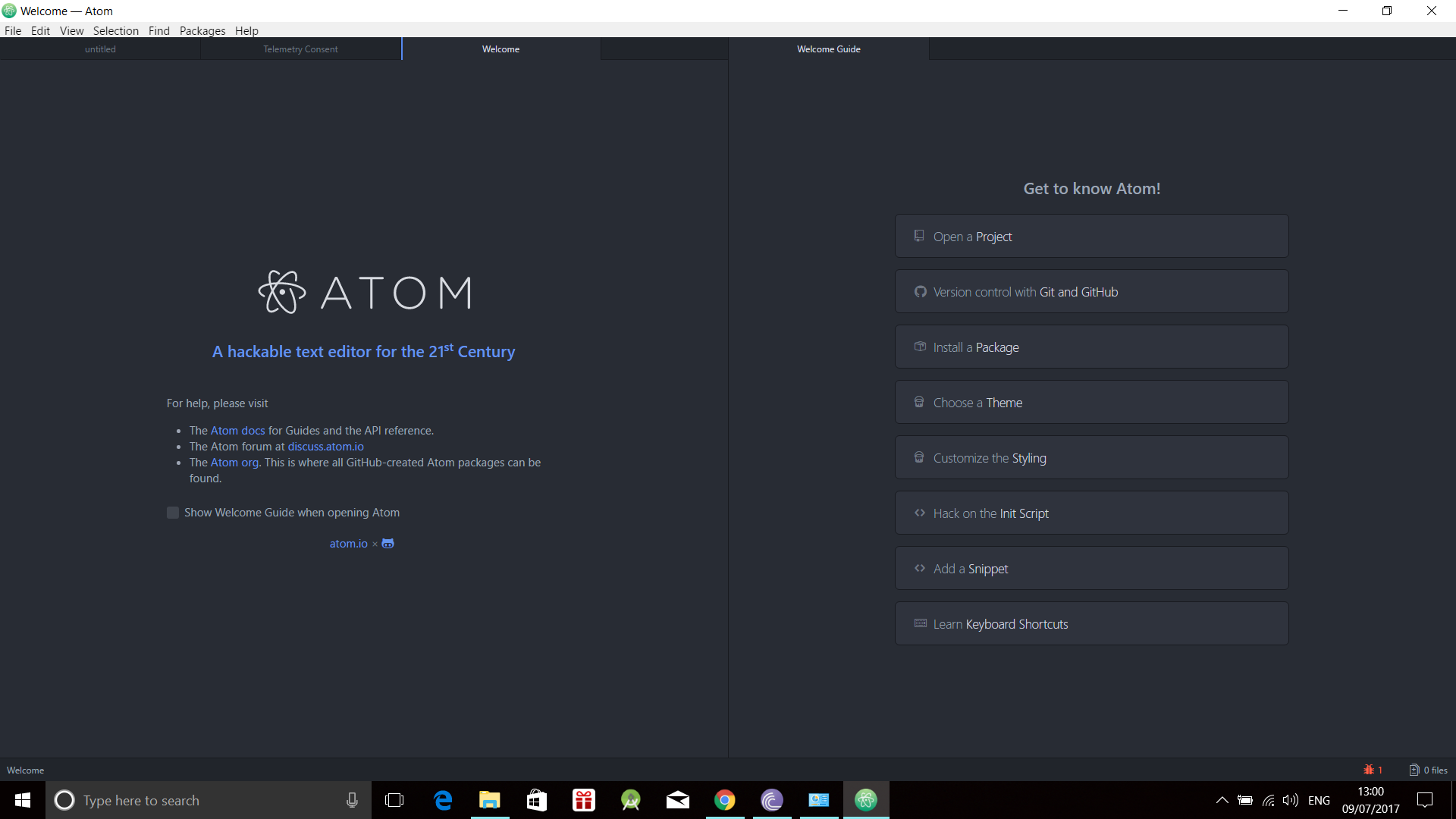Screen dimensions: 1456x819
Task: Open the Packages menu
Action: click(x=202, y=30)
